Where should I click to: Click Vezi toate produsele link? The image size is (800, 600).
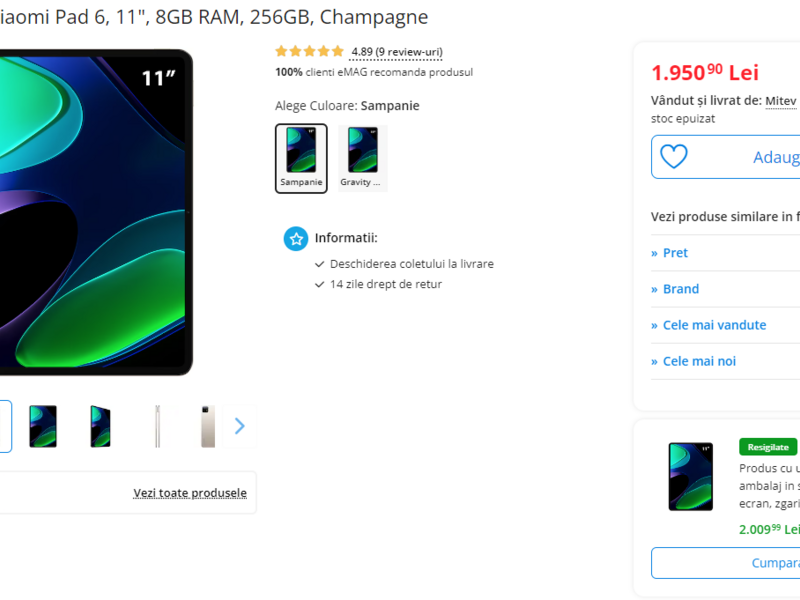point(190,493)
